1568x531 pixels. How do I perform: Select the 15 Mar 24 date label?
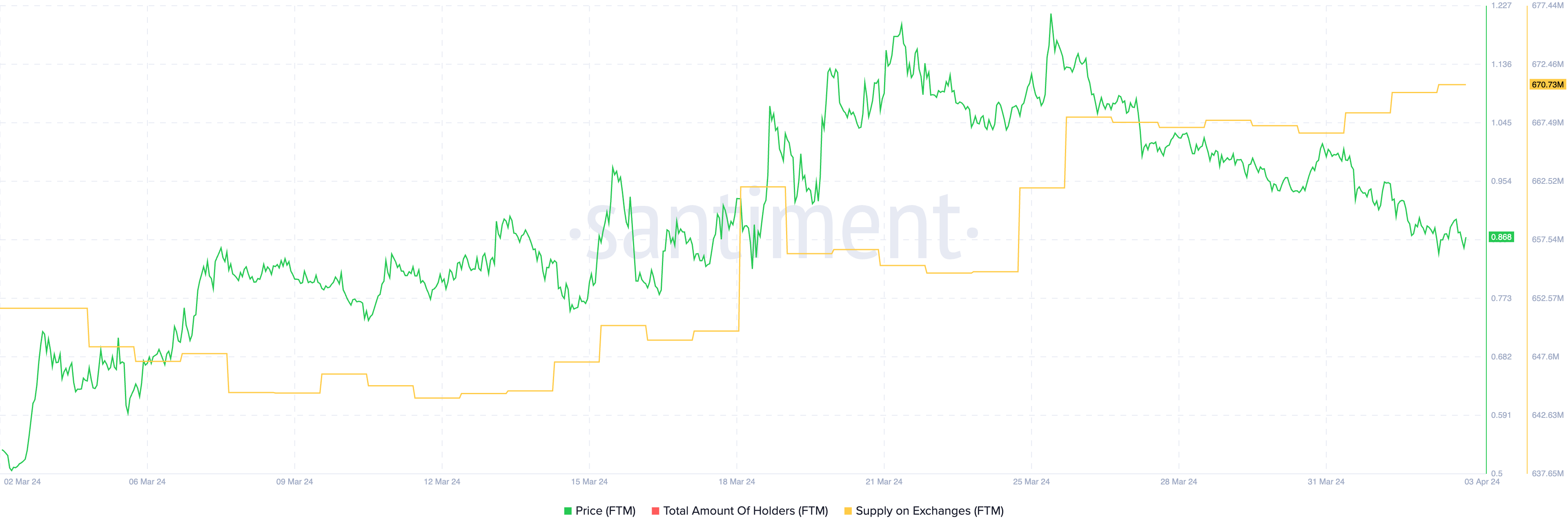click(589, 482)
